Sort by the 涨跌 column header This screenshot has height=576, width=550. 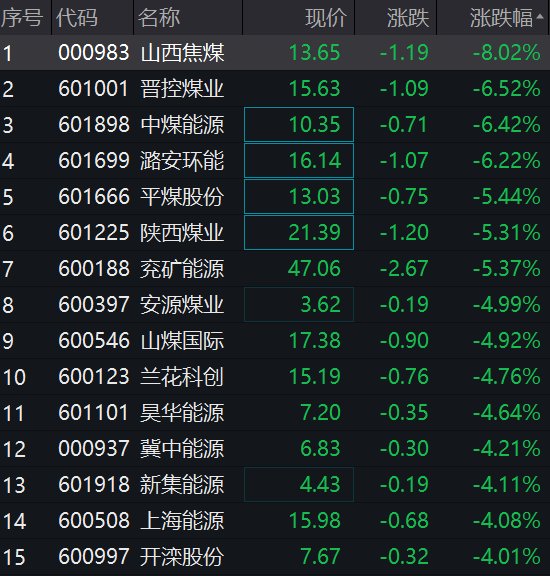click(408, 18)
